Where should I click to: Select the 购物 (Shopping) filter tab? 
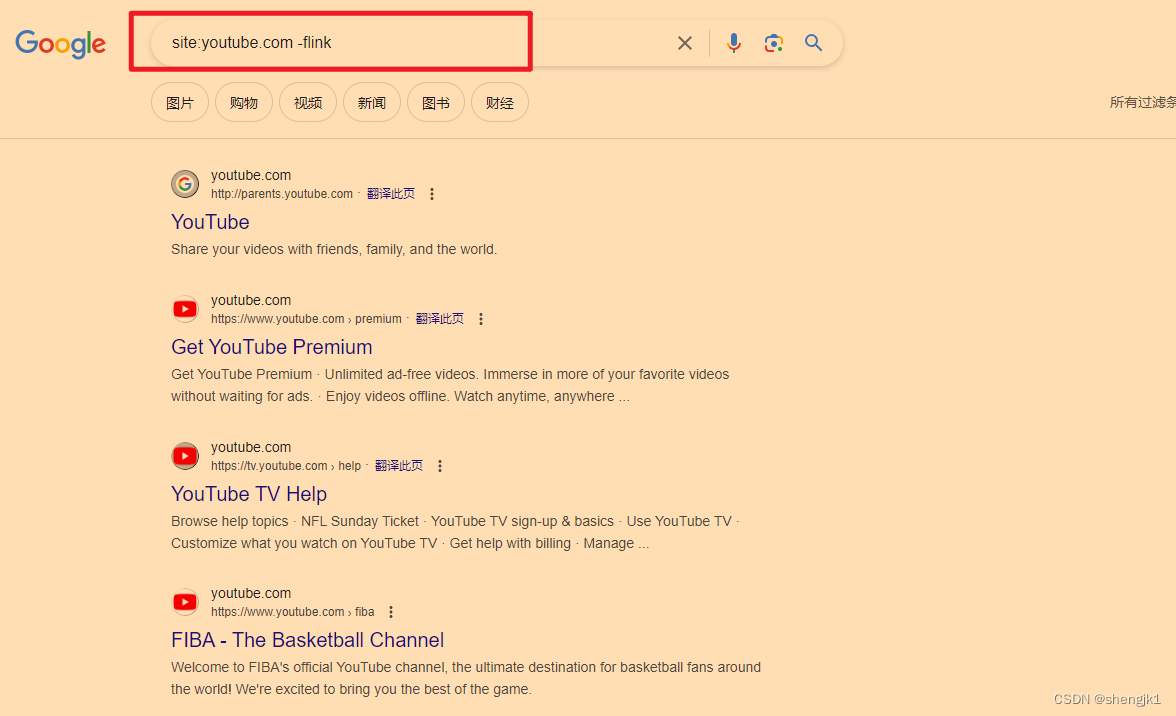pyautogui.click(x=244, y=103)
